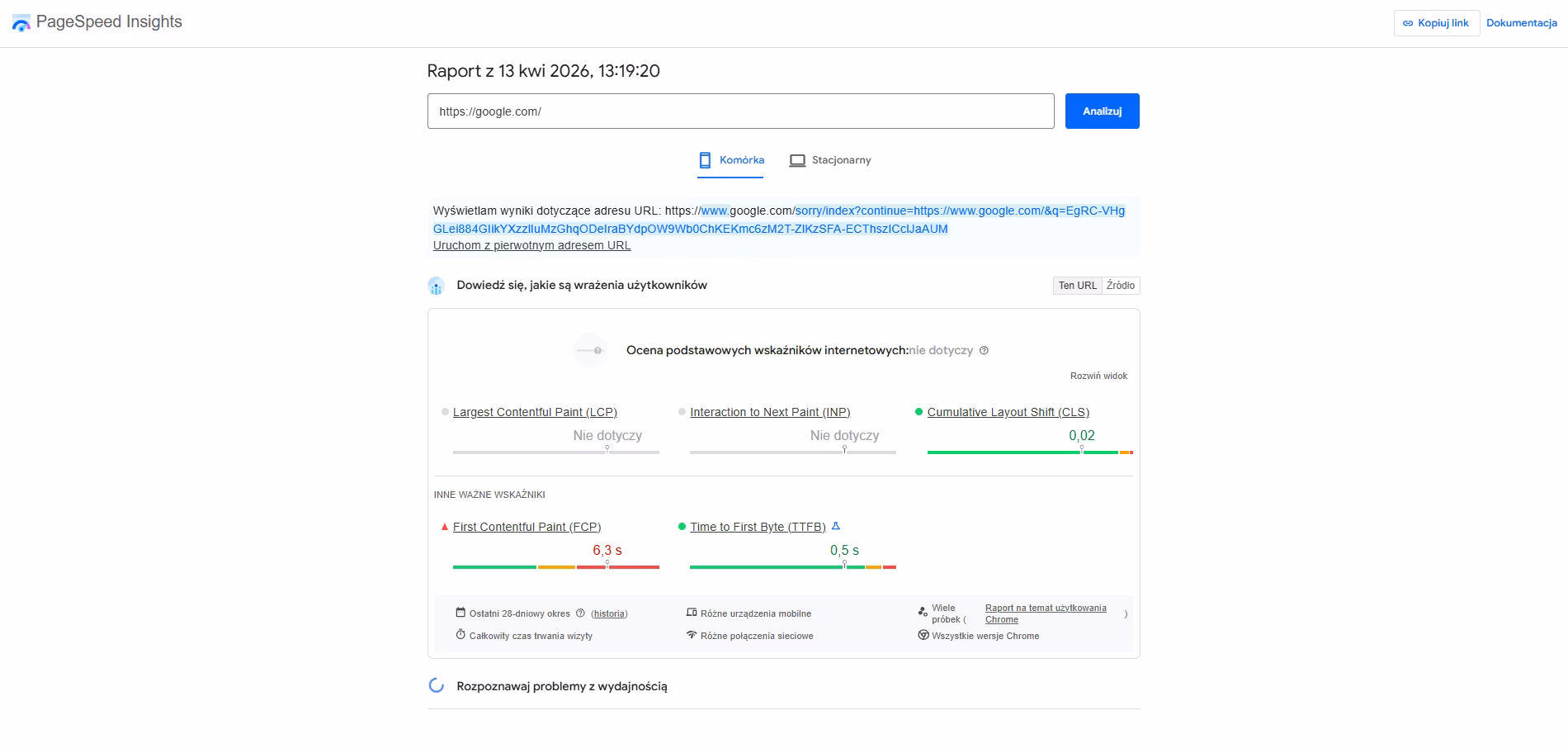
Task: Click the redirected google.com sorry URL text
Action: (x=779, y=220)
